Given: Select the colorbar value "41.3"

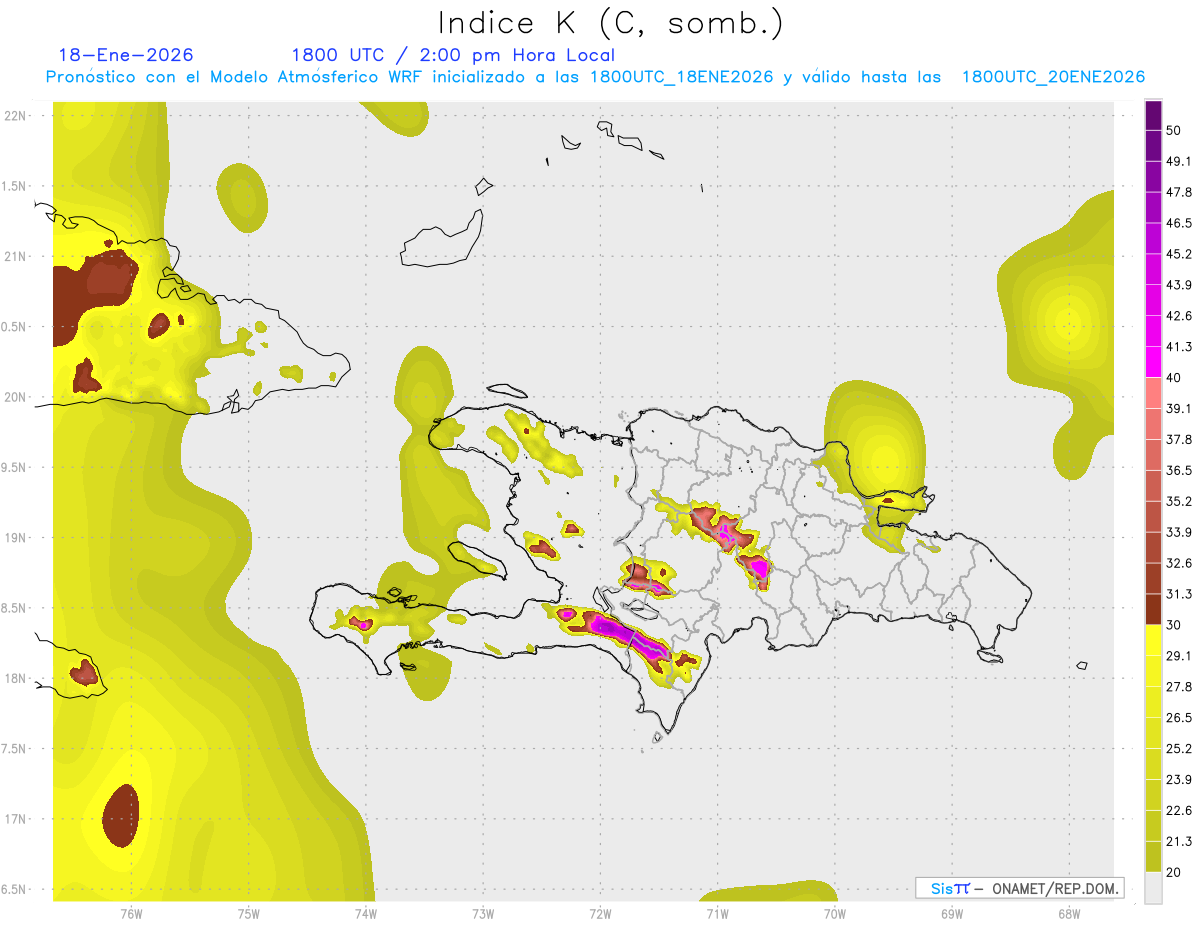Looking at the screenshot, I should 1179,347.
